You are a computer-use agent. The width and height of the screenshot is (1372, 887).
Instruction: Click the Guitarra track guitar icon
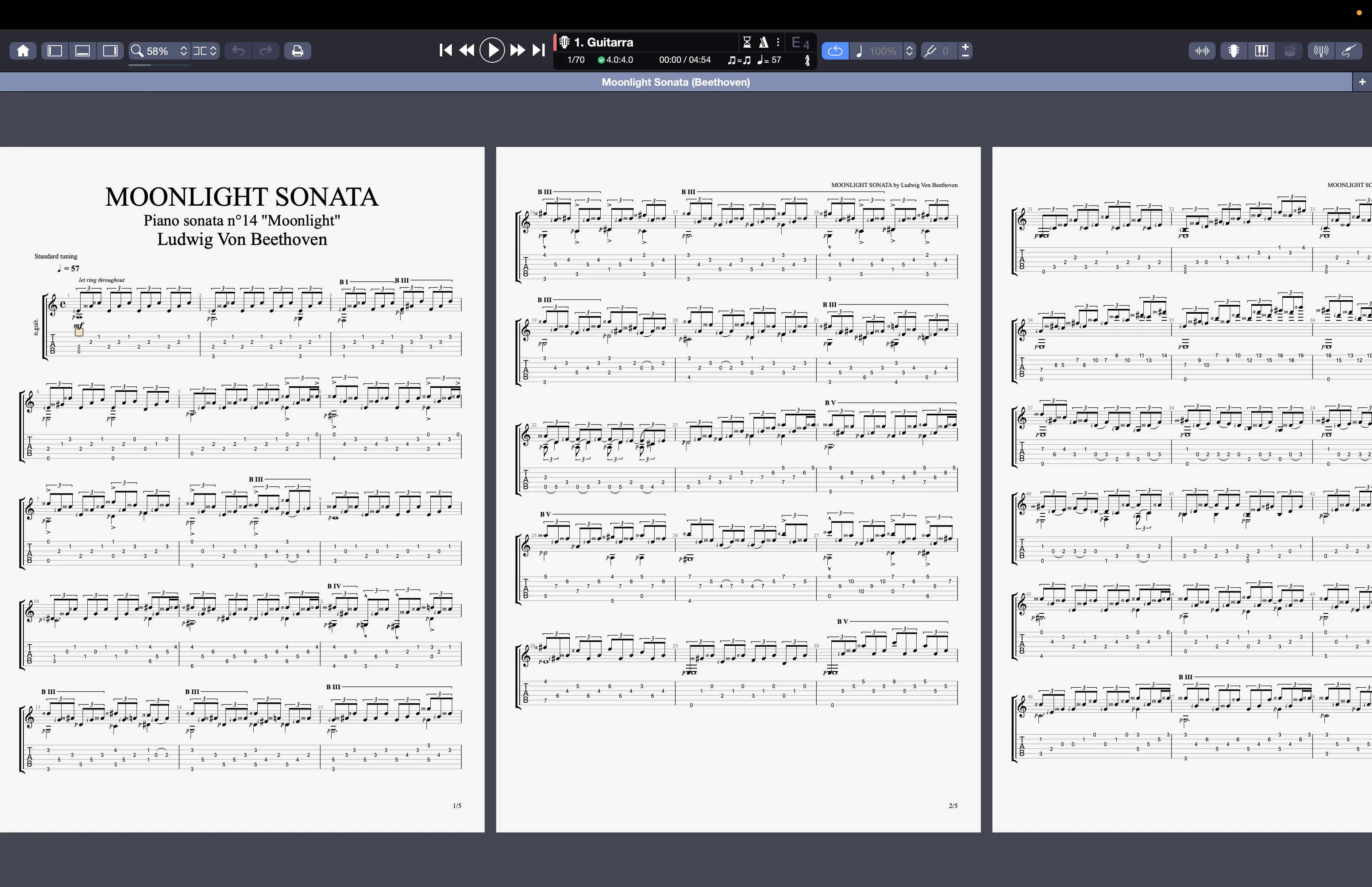pyautogui.click(x=564, y=42)
